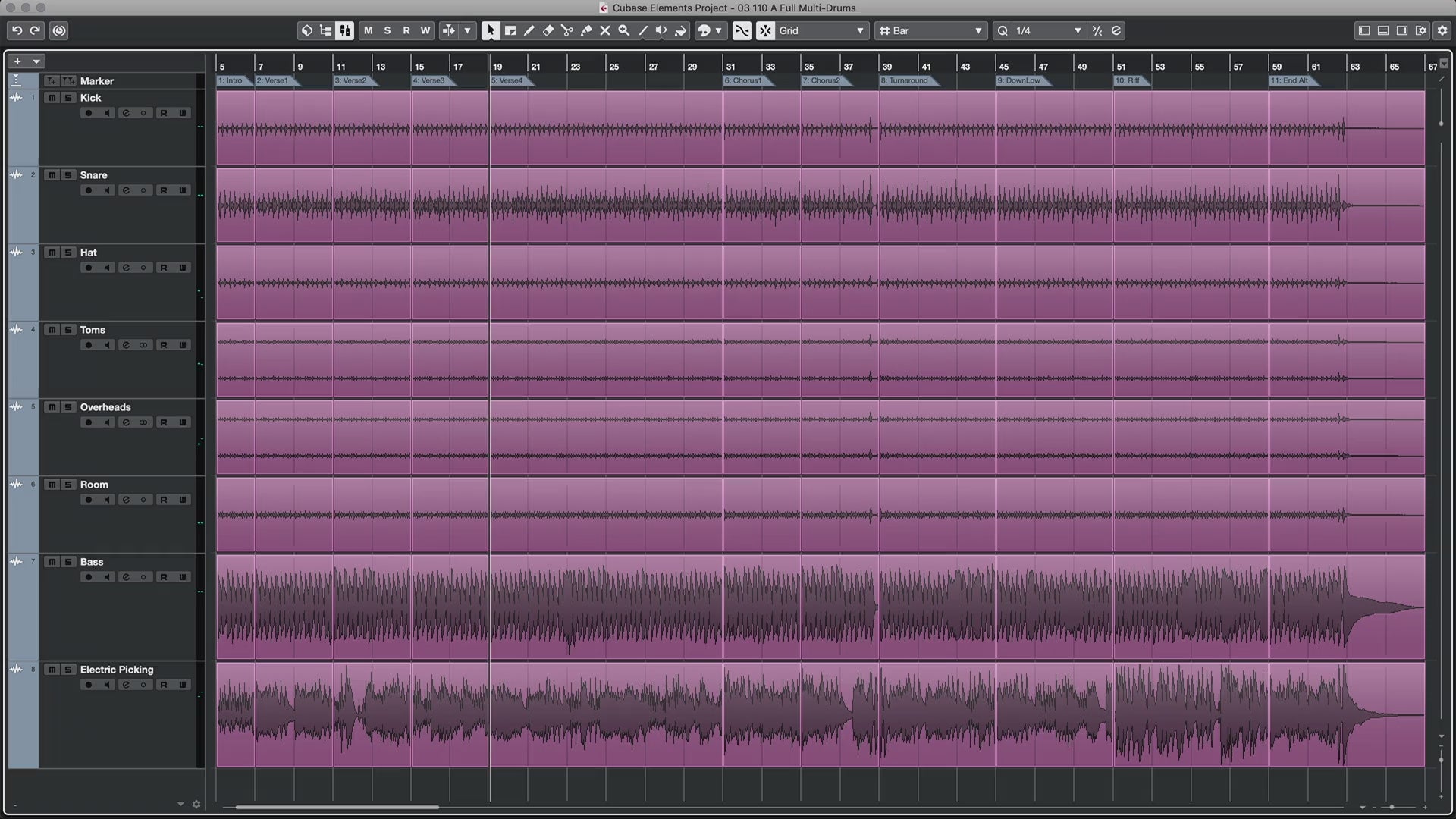Select the Overheads track name
This screenshot has height=819, width=1456.
click(x=105, y=407)
